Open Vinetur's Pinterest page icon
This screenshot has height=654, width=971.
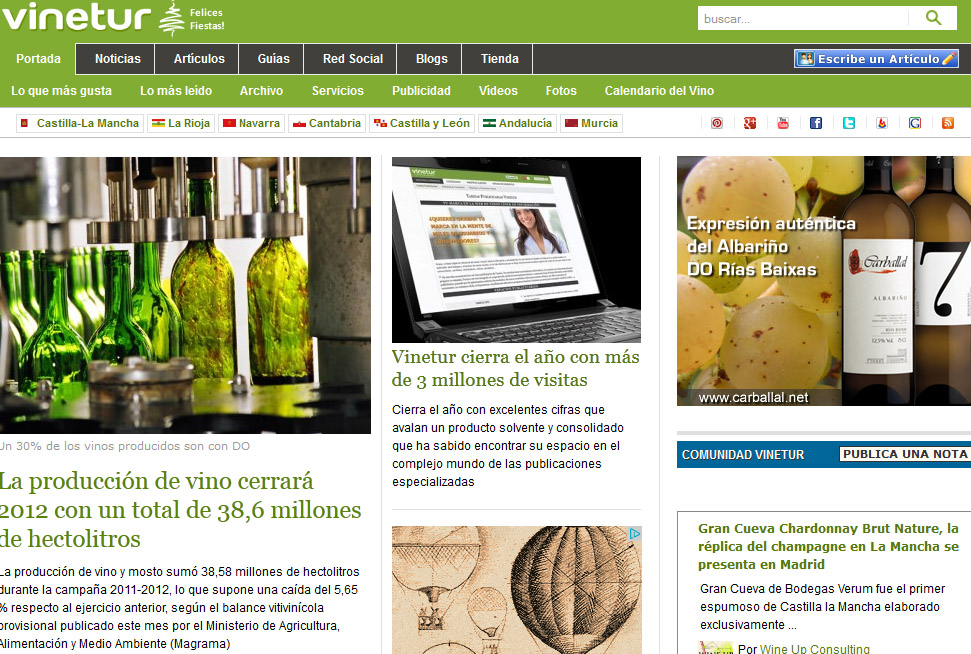[x=716, y=123]
